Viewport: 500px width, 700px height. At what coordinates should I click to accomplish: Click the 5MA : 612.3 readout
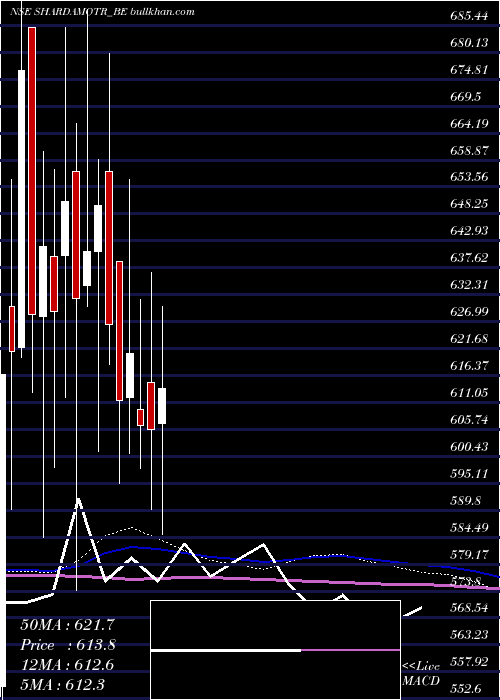tap(64, 684)
